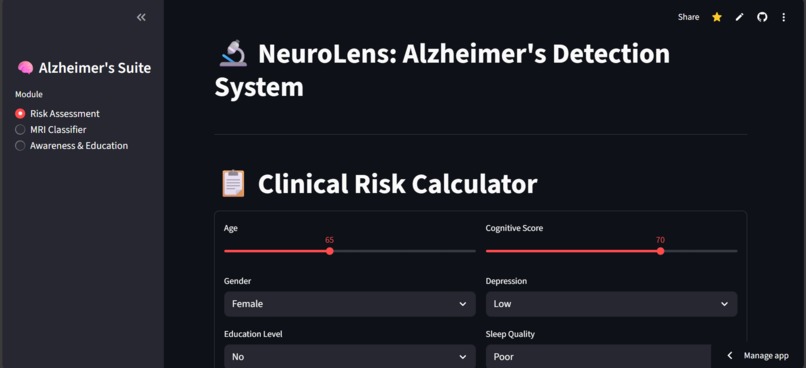Screen dimensions: 806x368
Task: Click the microscope icon in title
Action: coord(233,54)
